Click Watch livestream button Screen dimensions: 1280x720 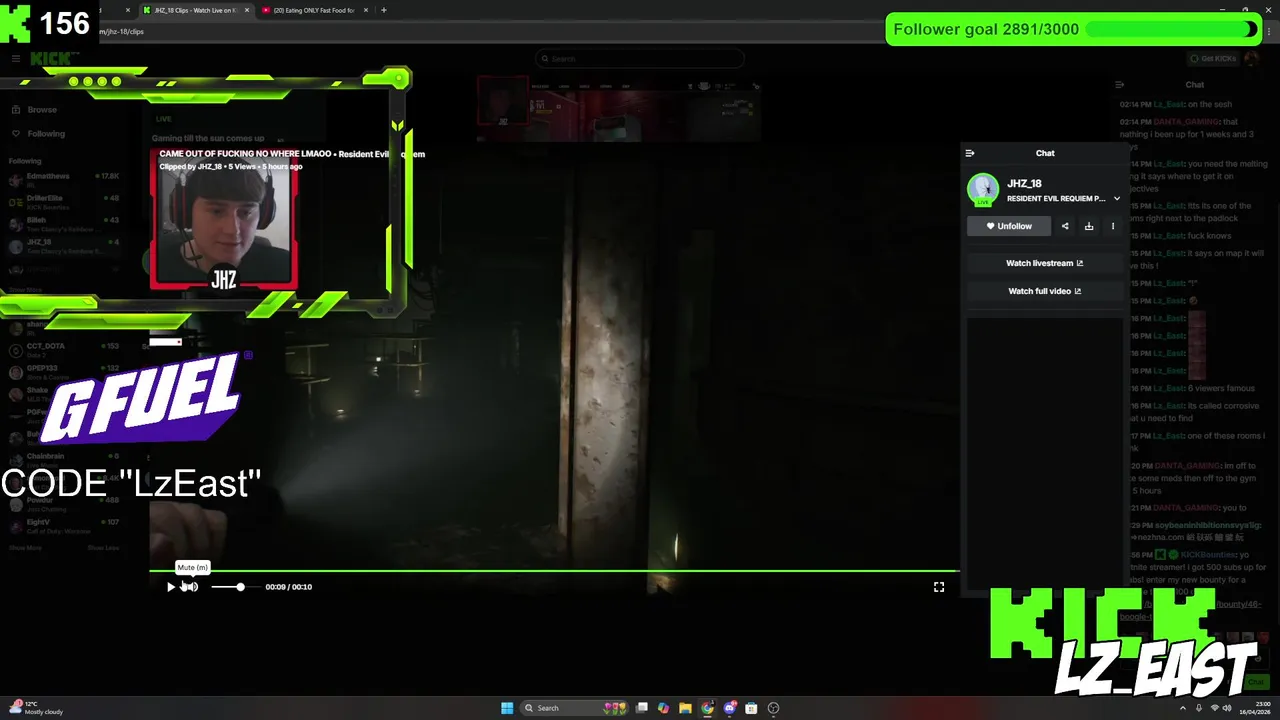pos(1045,263)
